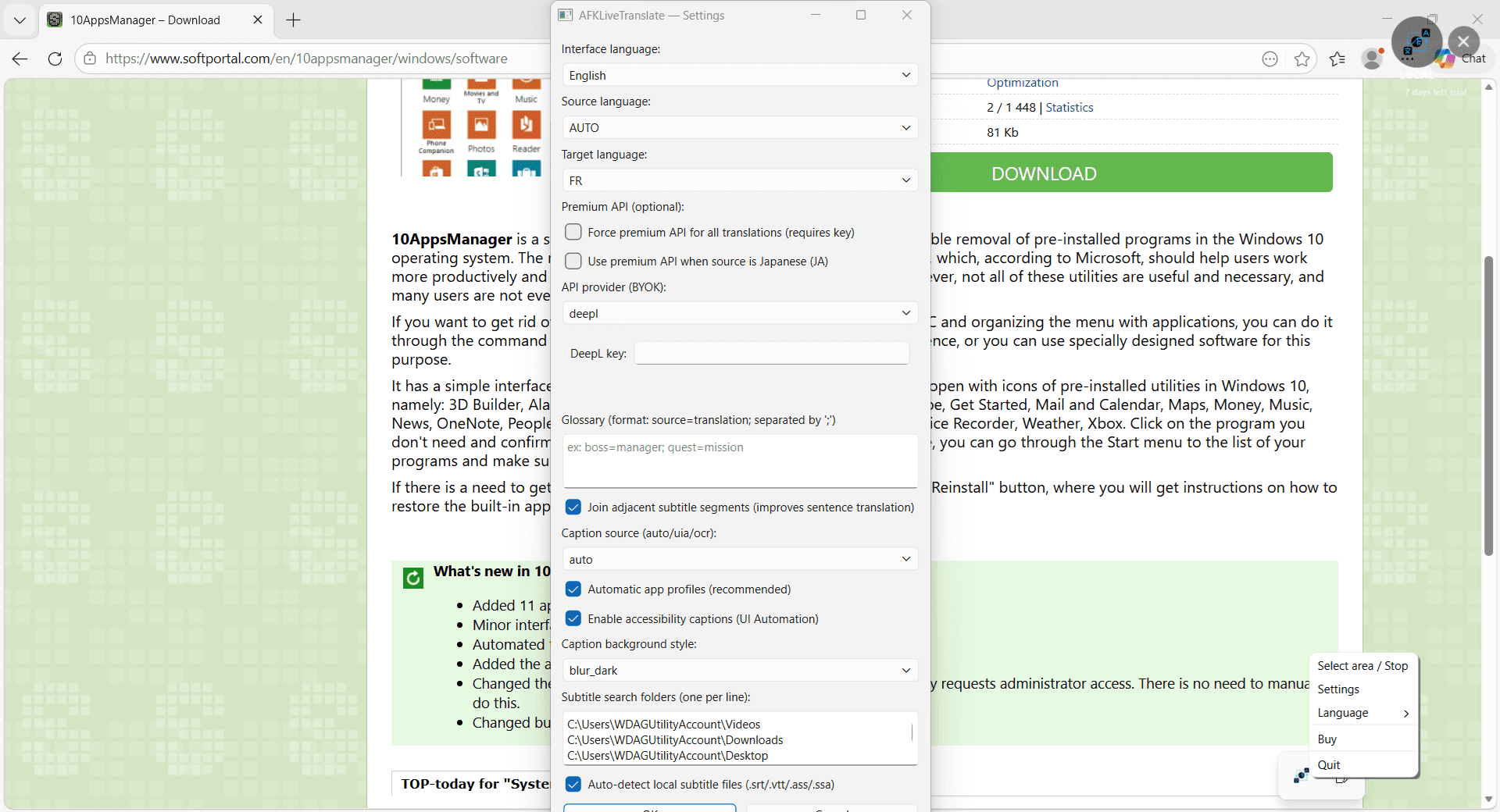The image size is (1500, 812).
Task: Open the Caption background style dropdown
Action: click(x=740, y=670)
